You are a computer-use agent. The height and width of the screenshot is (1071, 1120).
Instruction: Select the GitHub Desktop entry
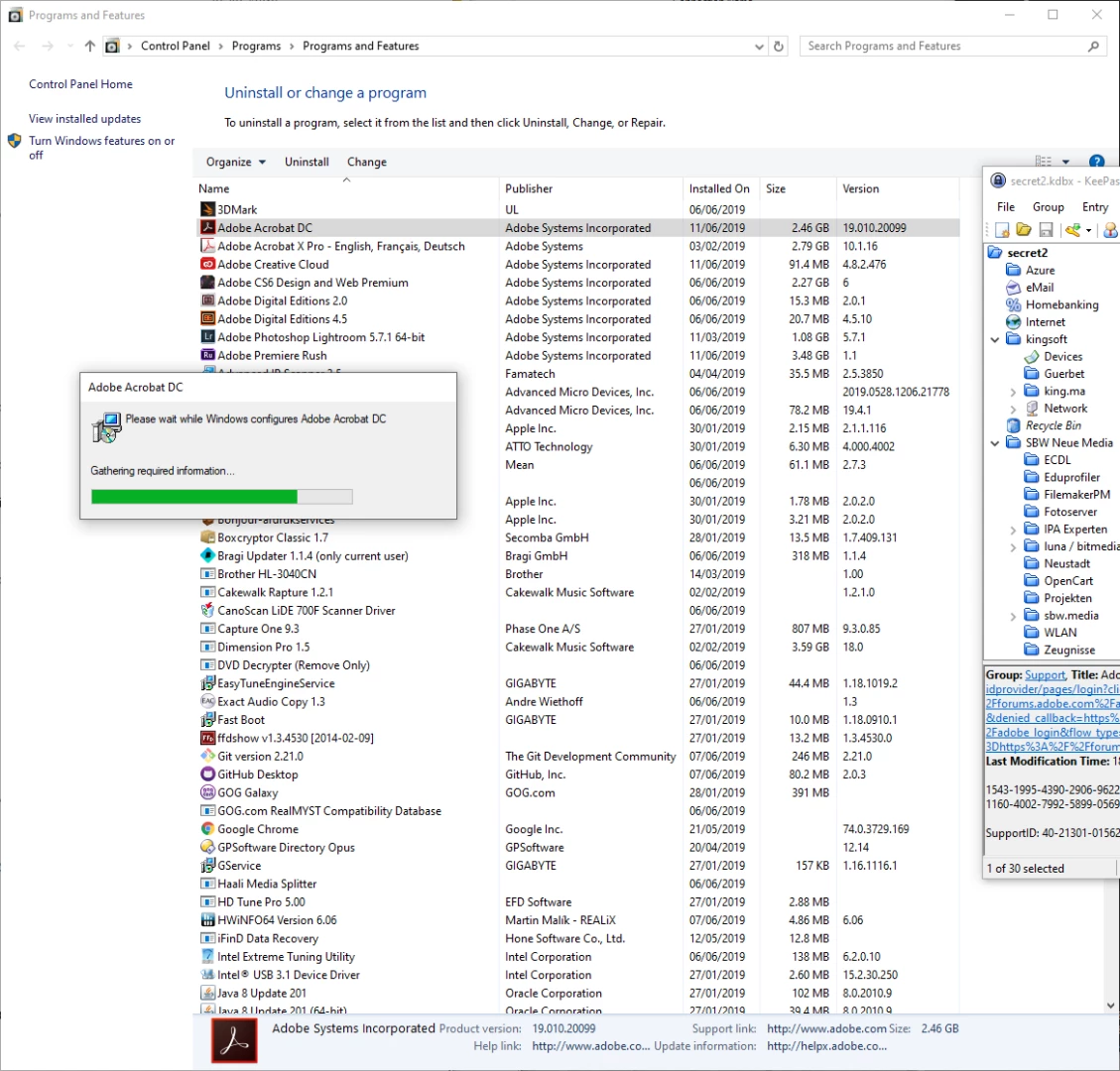(x=578, y=774)
